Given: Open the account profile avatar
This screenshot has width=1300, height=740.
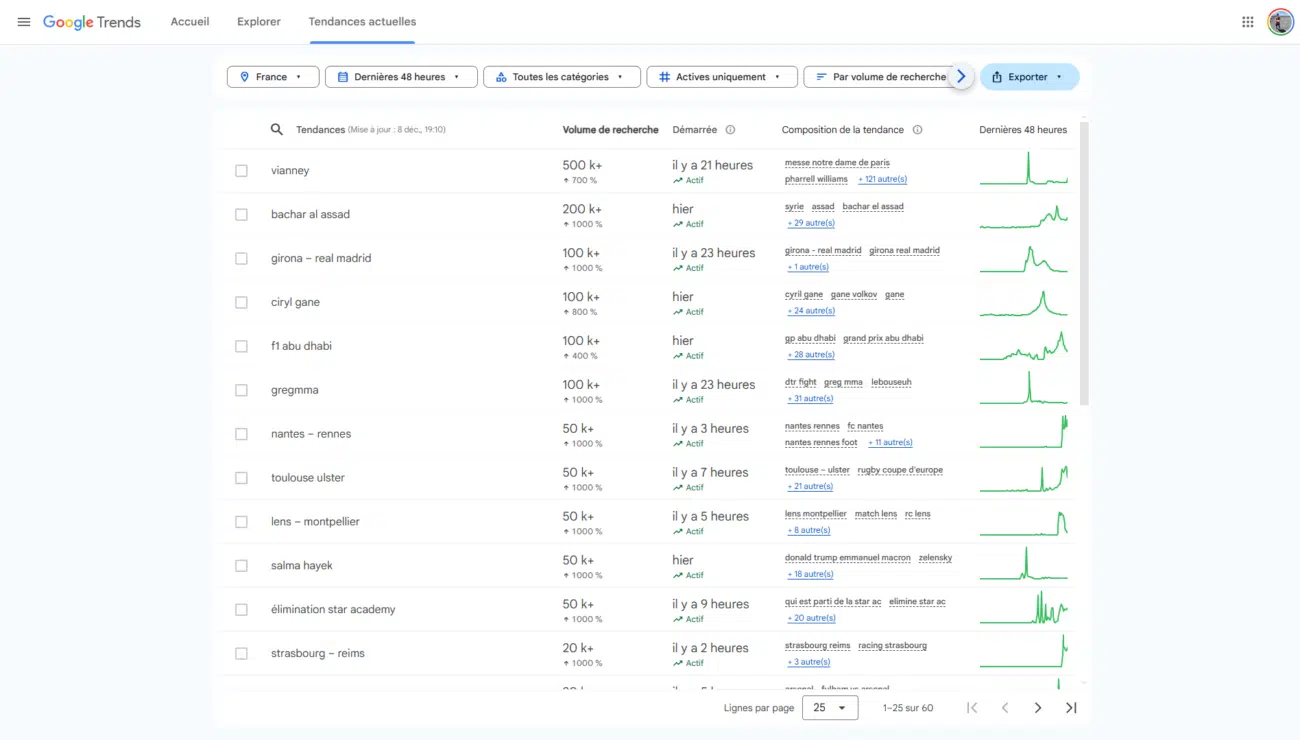Looking at the screenshot, I should (1280, 22).
